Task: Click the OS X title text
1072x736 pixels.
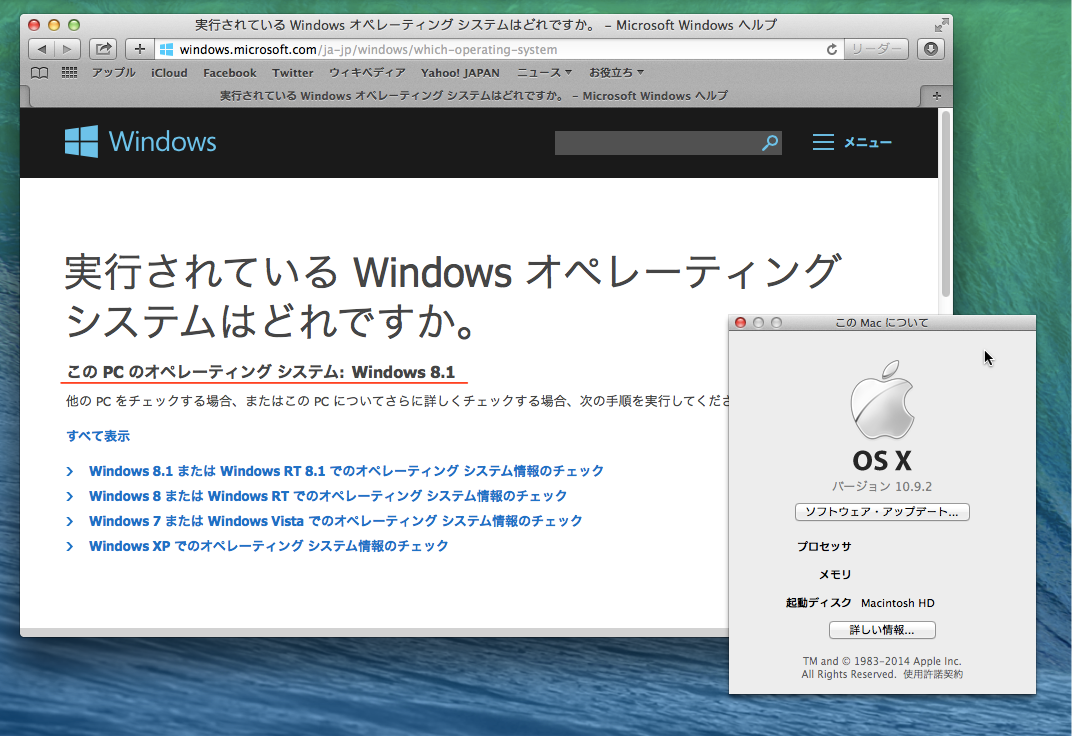Action: pyautogui.click(x=882, y=461)
